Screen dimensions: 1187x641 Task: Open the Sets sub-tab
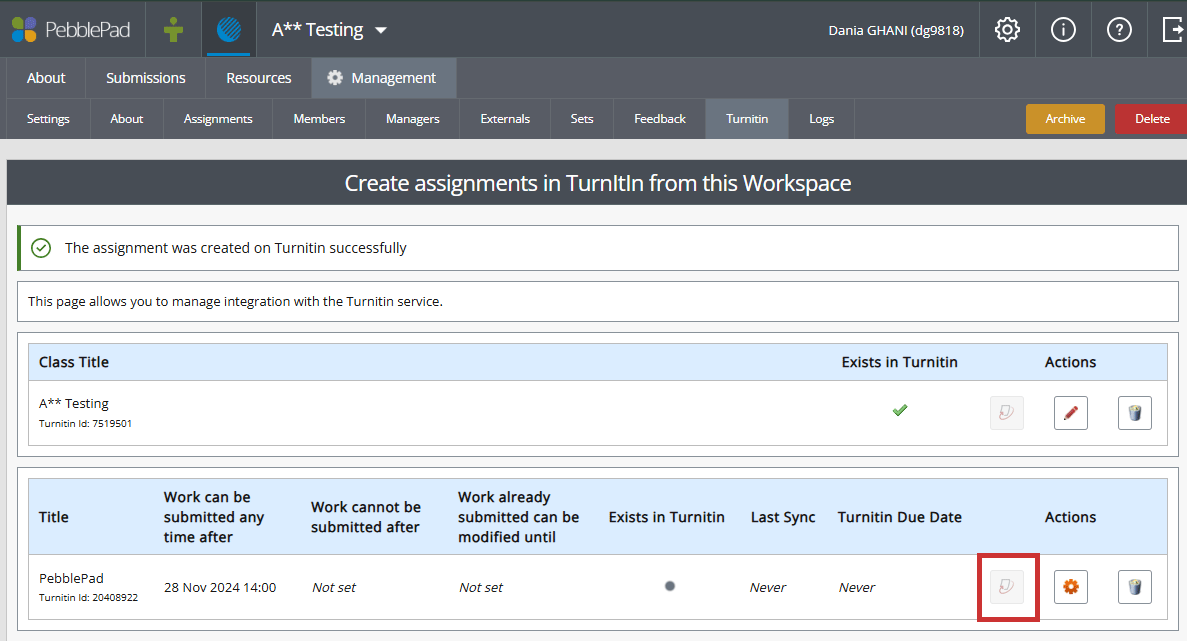pyautogui.click(x=581, y=119)
